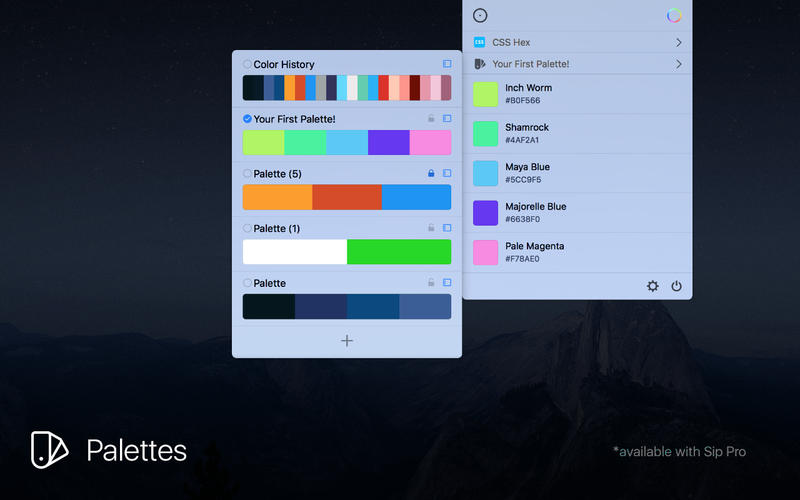Click window icon for Palette (5)
Viewport: 800px width, 500px height.
click(447, 173)
